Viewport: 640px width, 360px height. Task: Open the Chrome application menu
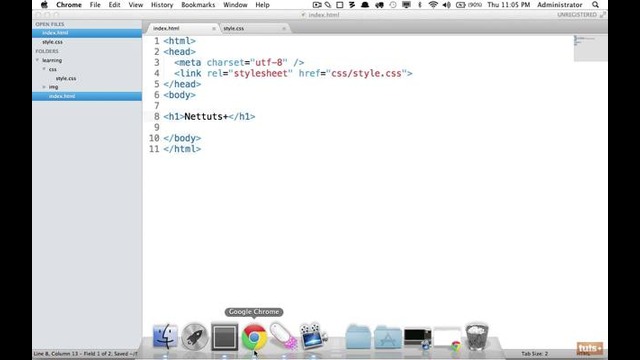pos(69,5)
